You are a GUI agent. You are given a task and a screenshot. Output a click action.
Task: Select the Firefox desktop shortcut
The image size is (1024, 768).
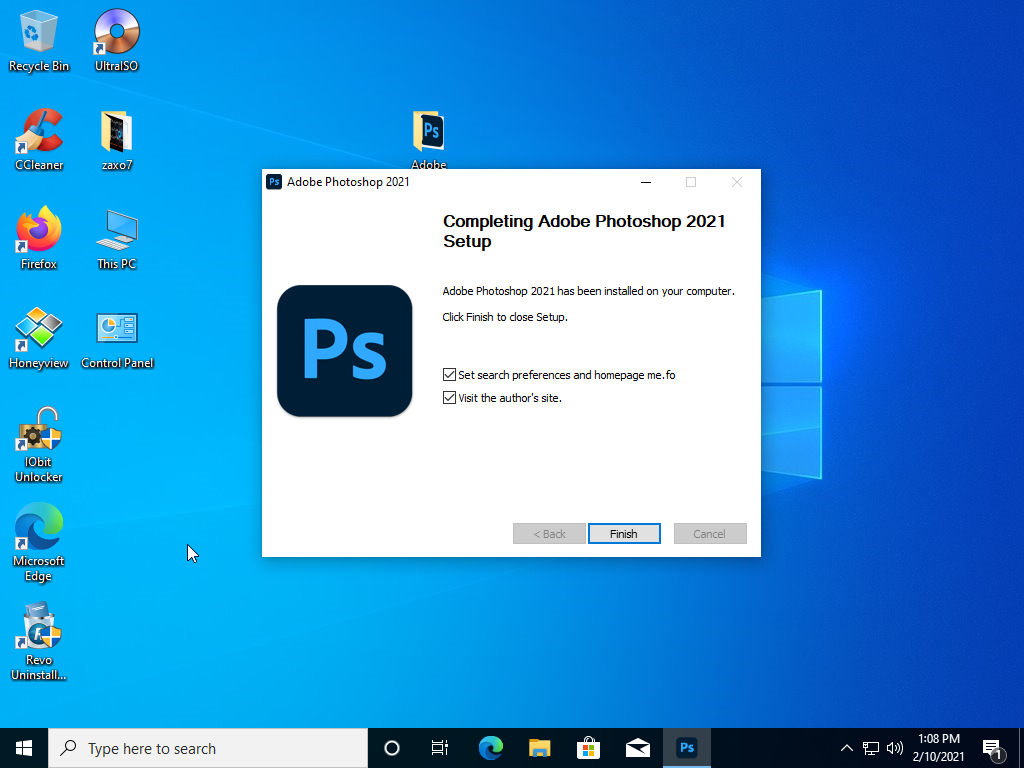click(x=39, y=238)
